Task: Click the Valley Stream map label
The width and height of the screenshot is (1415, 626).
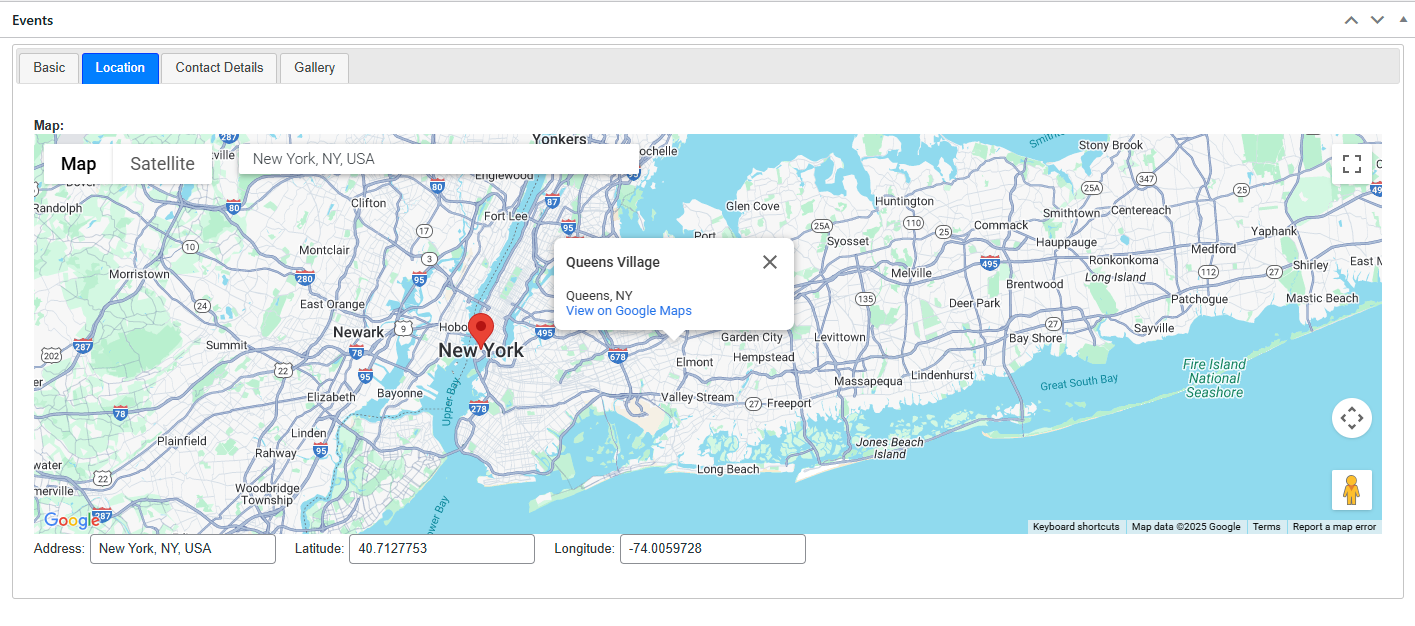Action: tap(697, 397)
